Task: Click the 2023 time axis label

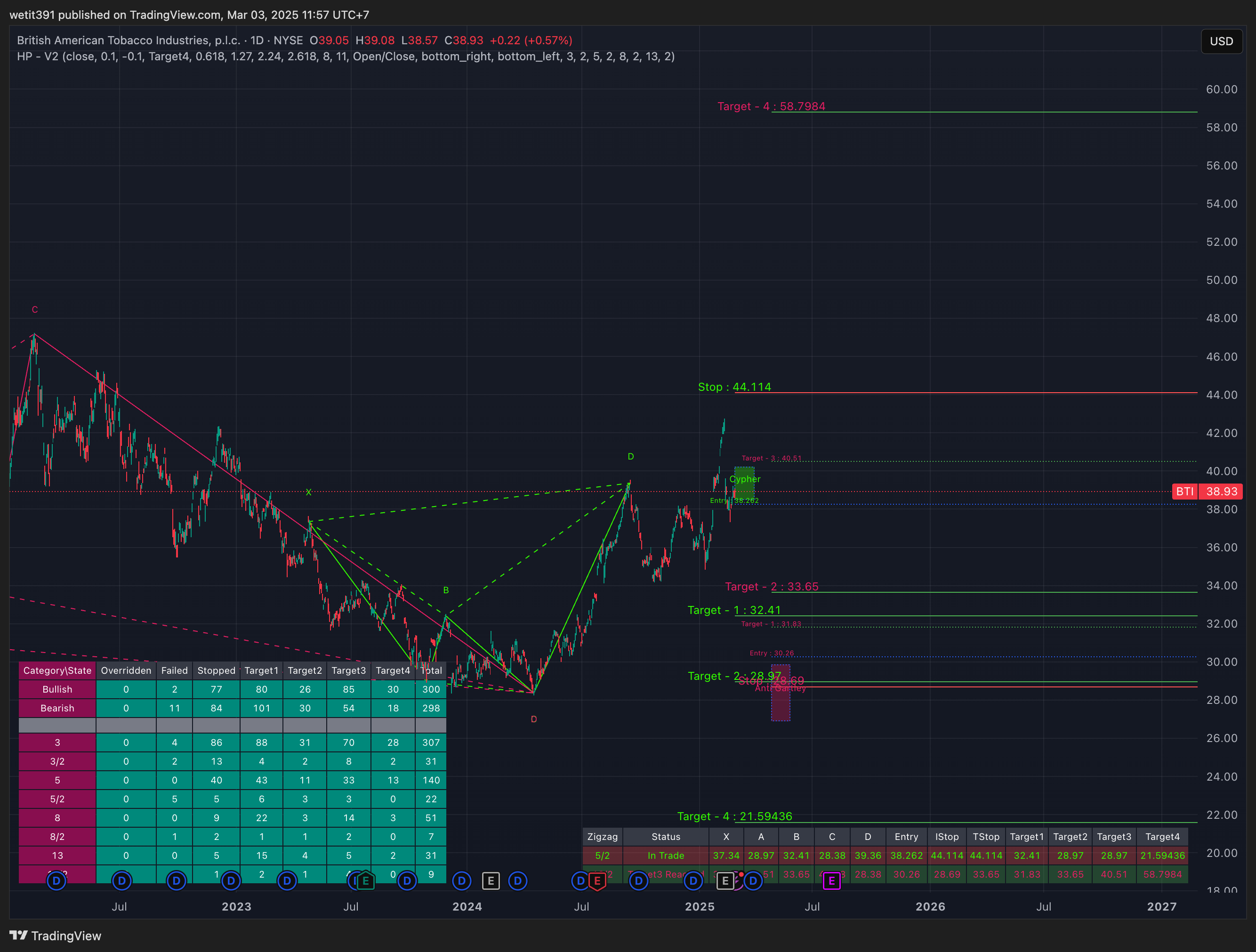Action: (236, 906)
